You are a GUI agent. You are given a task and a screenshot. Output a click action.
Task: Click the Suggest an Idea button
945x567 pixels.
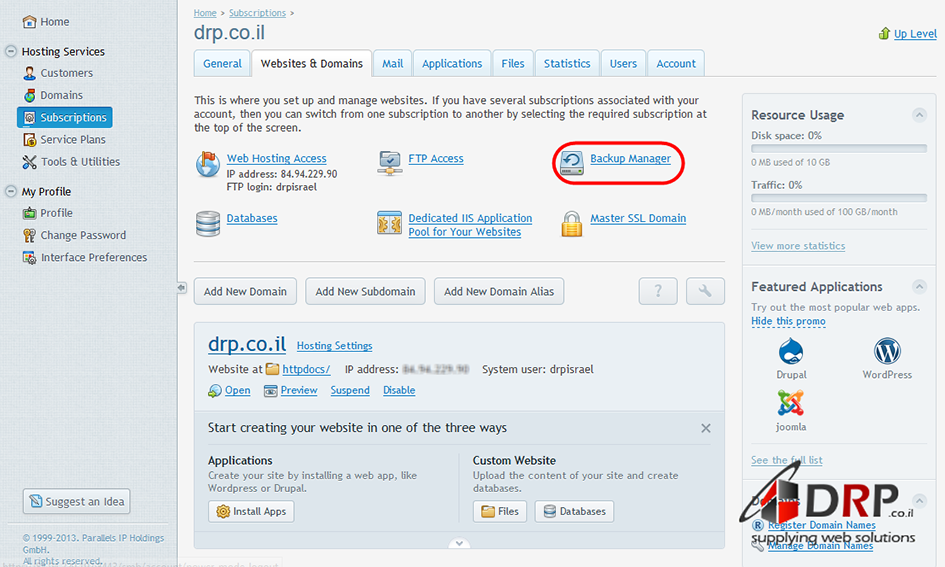[77, 501]
